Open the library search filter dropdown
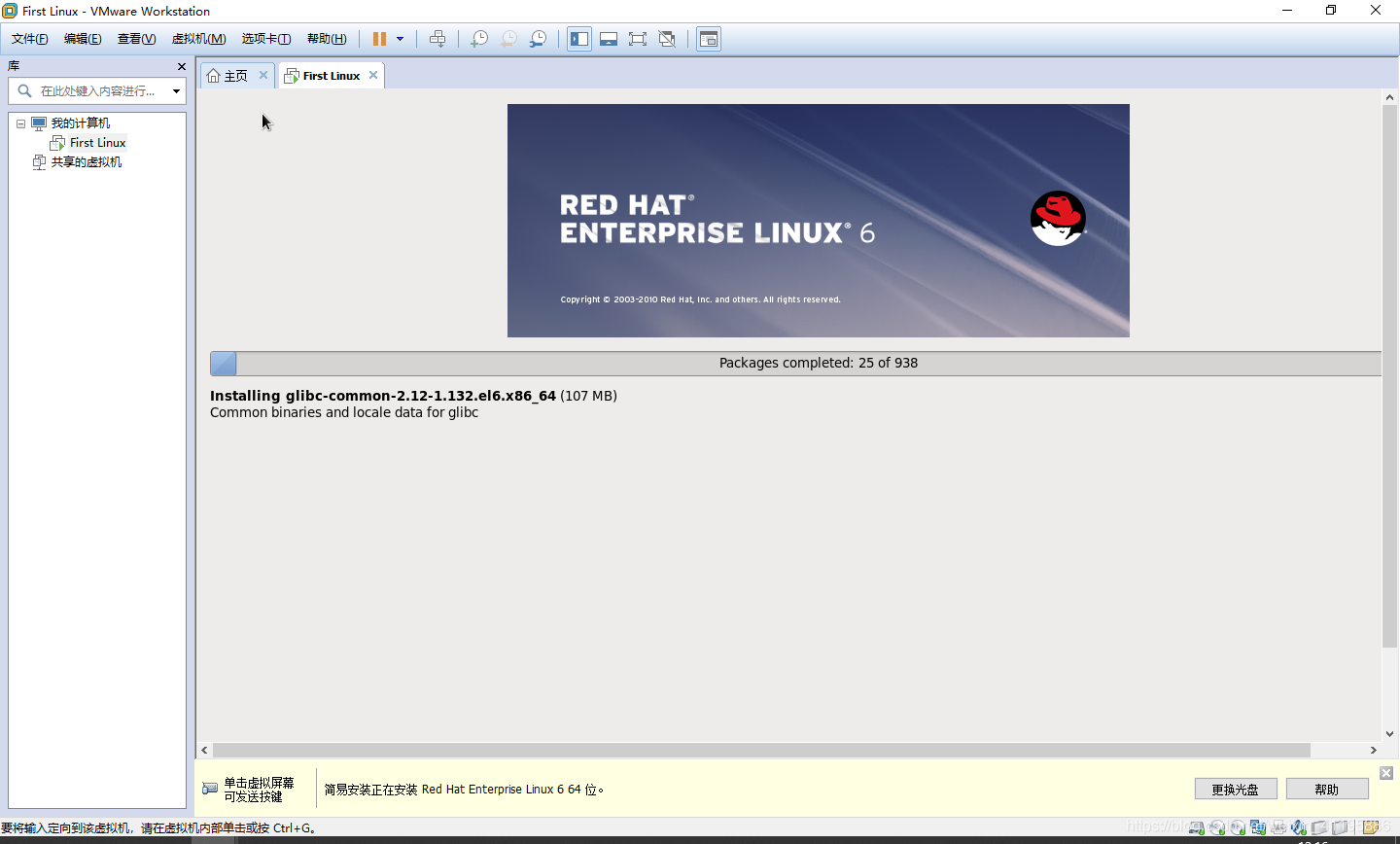 [176, 90]
